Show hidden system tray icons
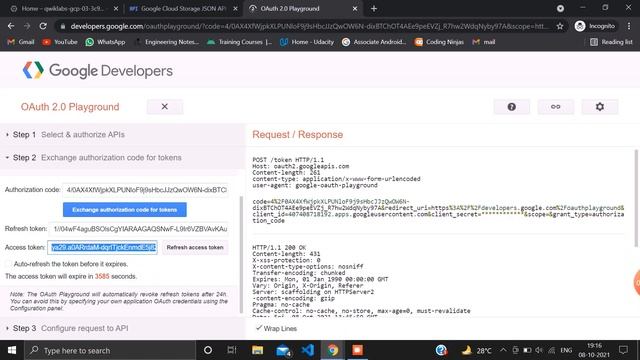Image resolution: width=640 pixels, height=360 pixels. tap(503, 350)
